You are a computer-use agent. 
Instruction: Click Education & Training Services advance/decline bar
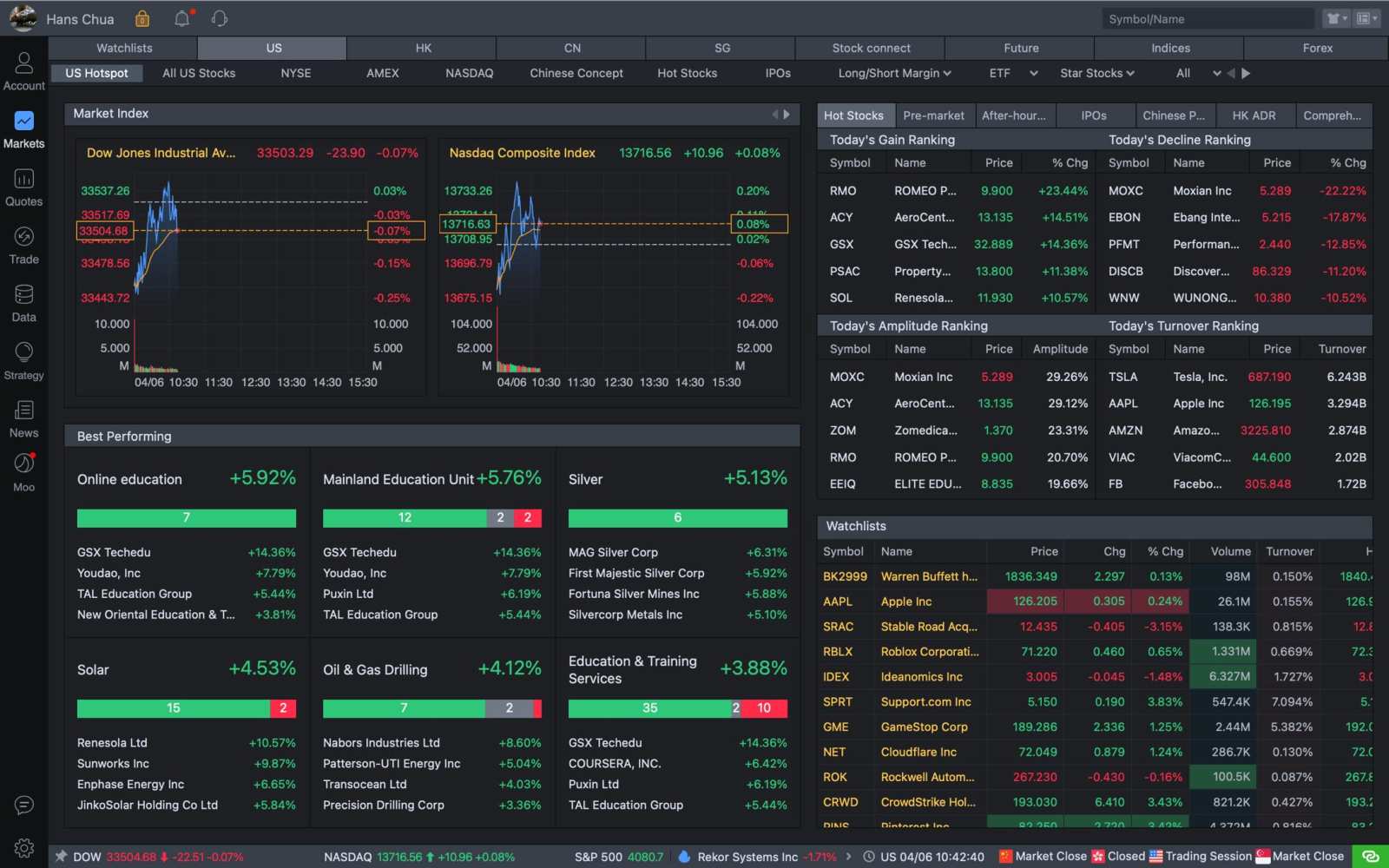pos(678,708)
